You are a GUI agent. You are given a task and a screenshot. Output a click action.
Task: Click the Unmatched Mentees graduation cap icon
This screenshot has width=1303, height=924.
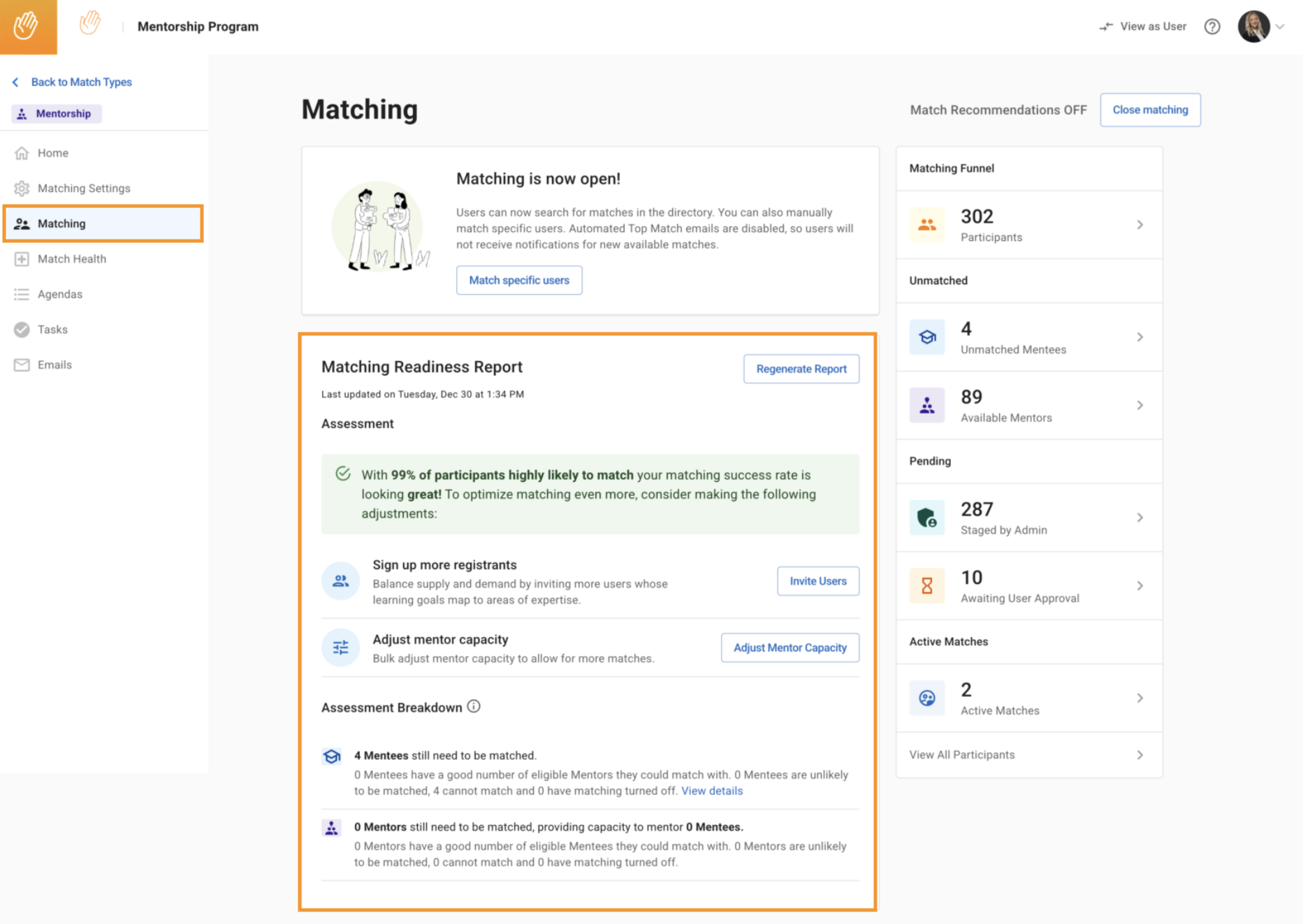tap(926, 337)
